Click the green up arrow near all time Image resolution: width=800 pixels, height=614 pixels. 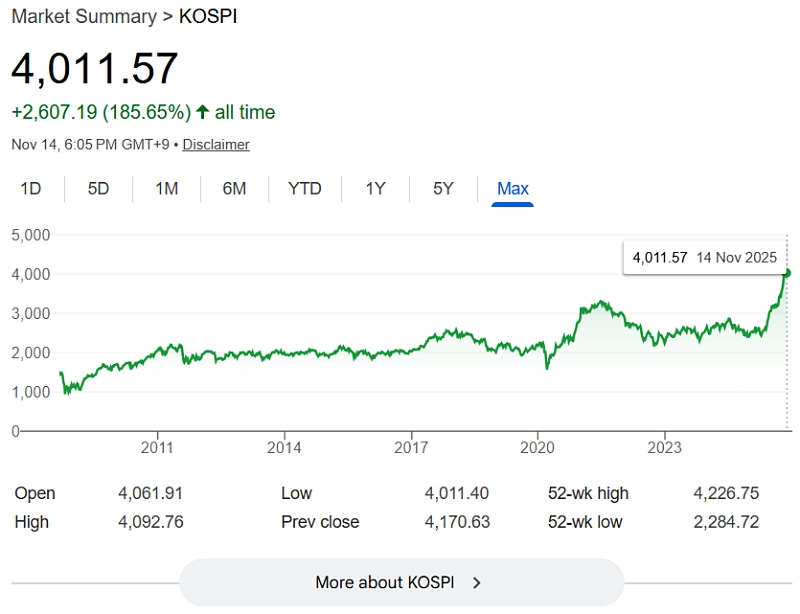point(202,112)
